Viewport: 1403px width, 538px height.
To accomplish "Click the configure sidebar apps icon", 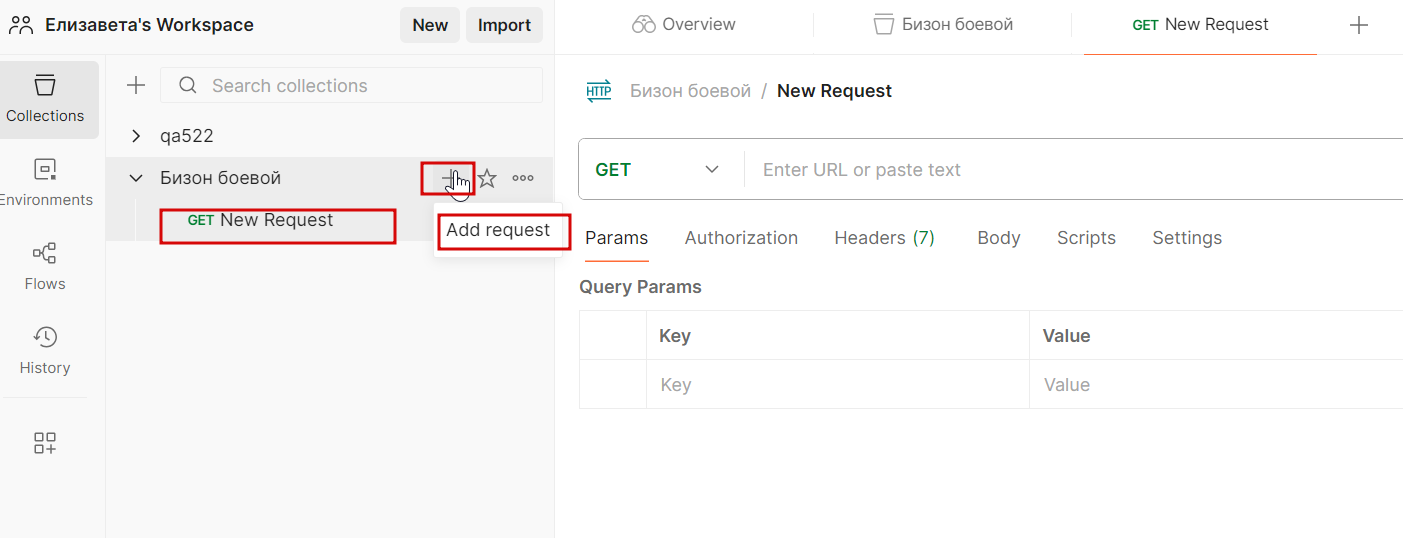I will (x=45, y=443).
